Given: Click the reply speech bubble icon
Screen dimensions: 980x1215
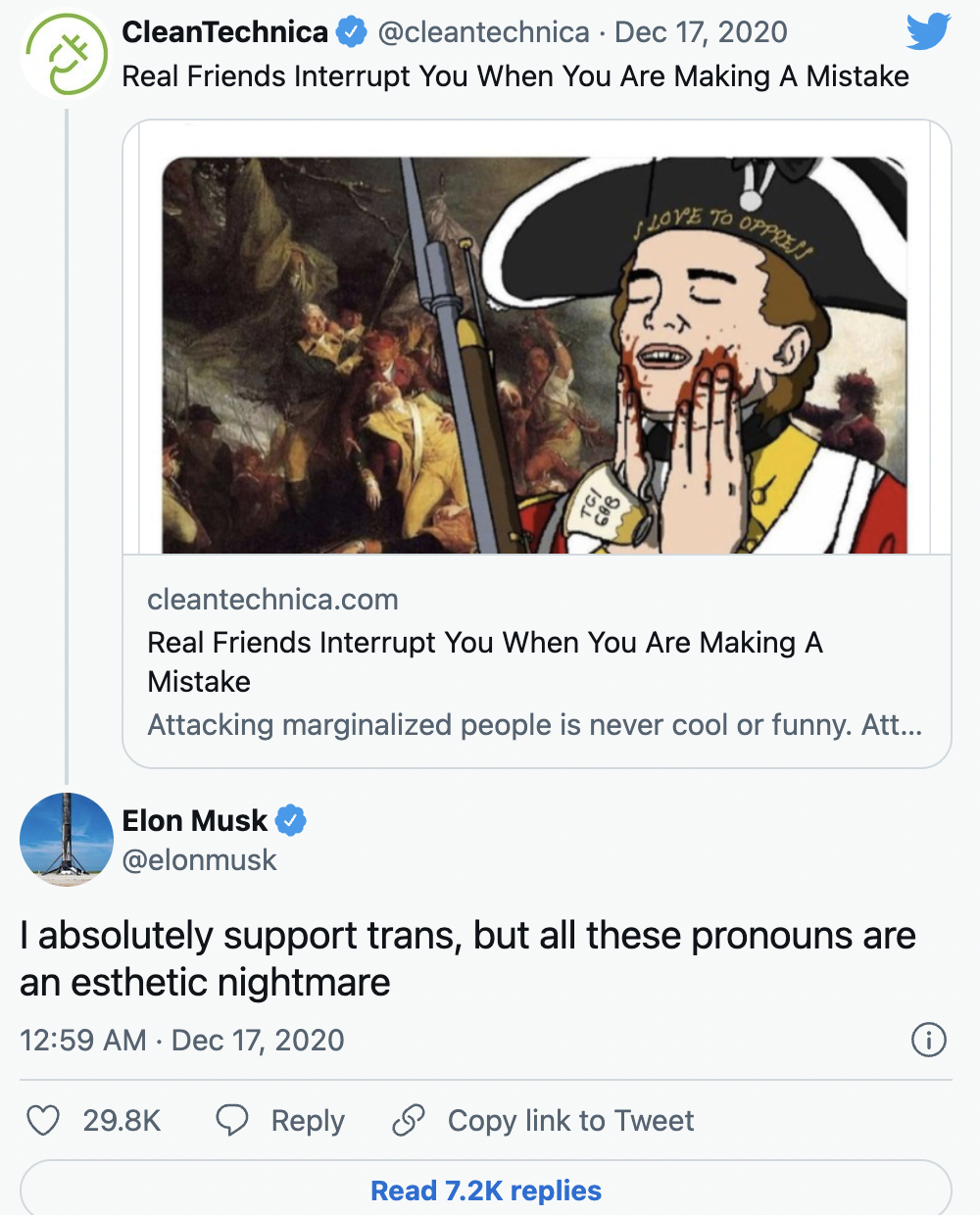Looking at the screenshot, I should coord(232,1120).
